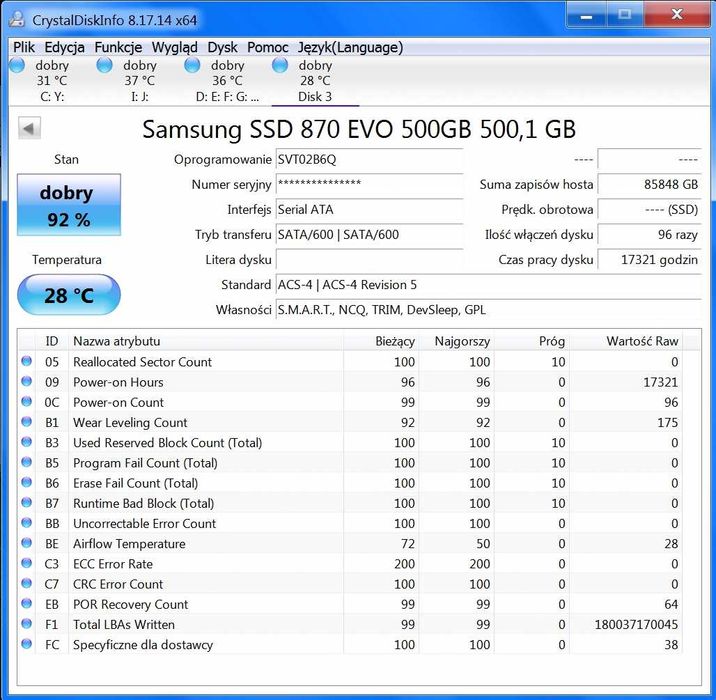Screen dimensions: 716x700
Task: Open the Język(Language) menu
Action: [x=350, y=47]
